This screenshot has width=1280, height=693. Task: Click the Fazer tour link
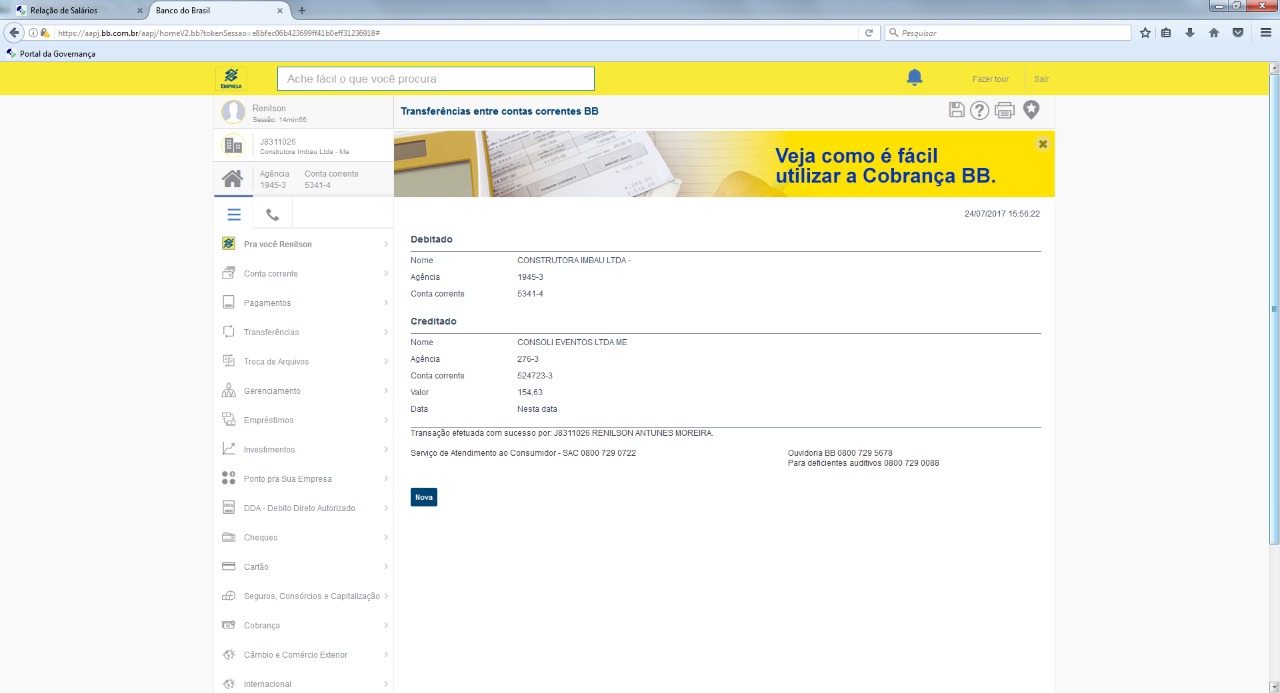click(x=990, y=79)
